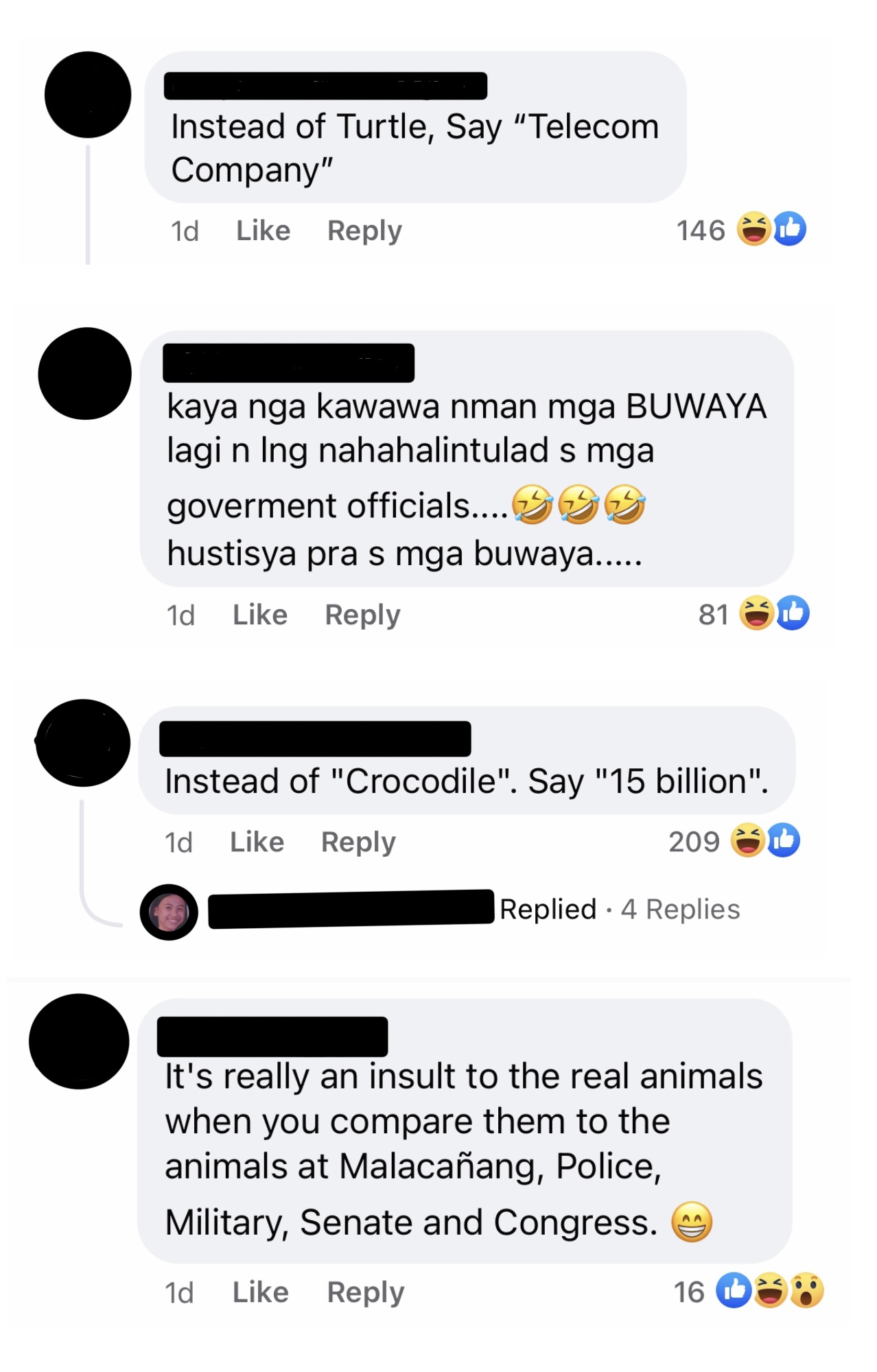877x1372 pixels.
Task: Reply to the BUWAYA comment
Action: 362,615
